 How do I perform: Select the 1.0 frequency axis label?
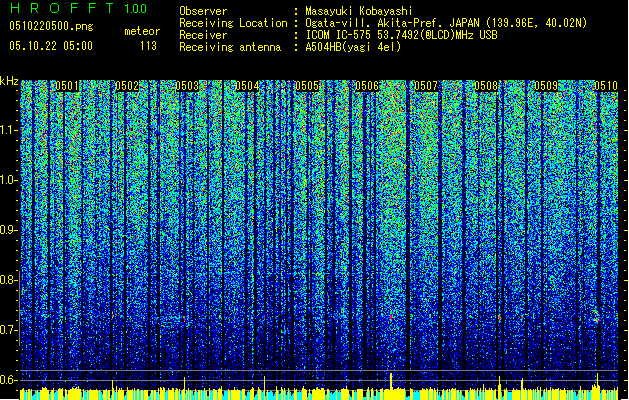pyautogui.click(x=10, y=180)
